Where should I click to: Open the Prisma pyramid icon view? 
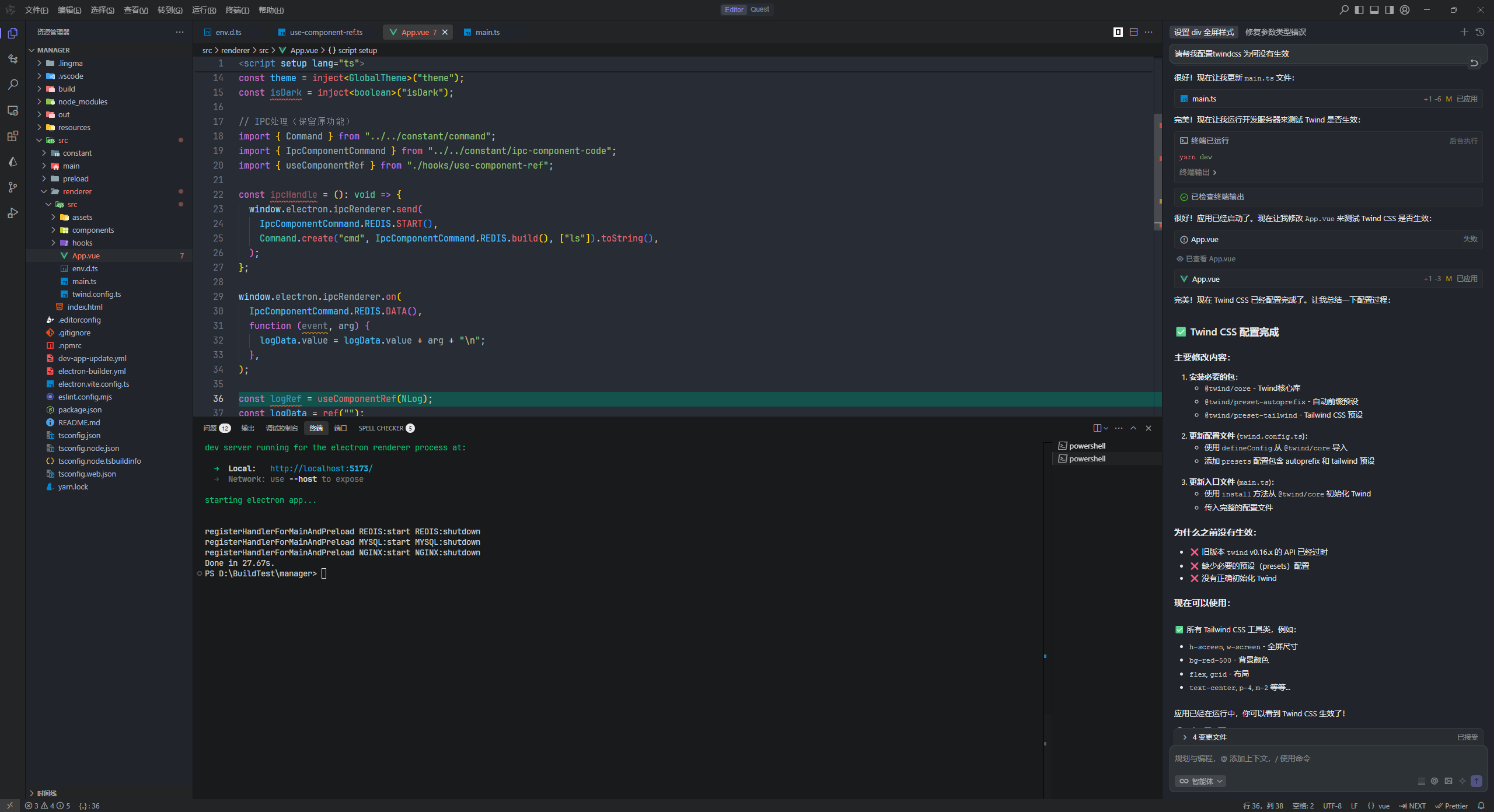point(12,162)
